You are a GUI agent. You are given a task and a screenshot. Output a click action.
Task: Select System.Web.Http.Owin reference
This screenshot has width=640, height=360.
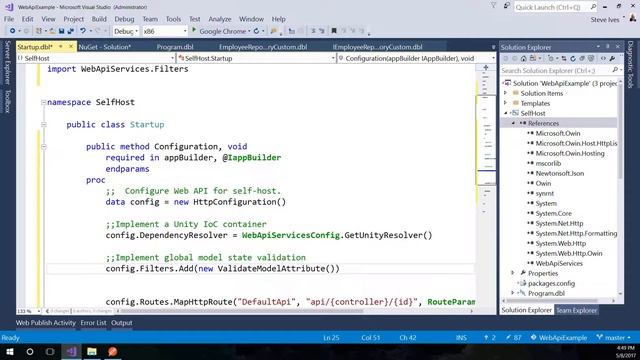click(569, 253)
